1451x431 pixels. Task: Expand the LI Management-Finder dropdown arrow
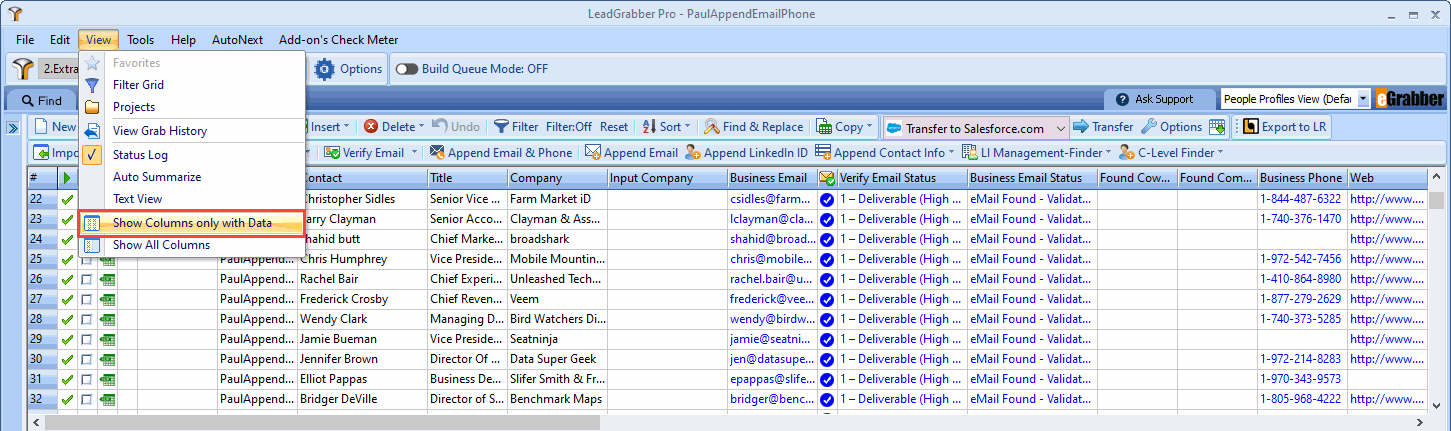coord(1108,153)
